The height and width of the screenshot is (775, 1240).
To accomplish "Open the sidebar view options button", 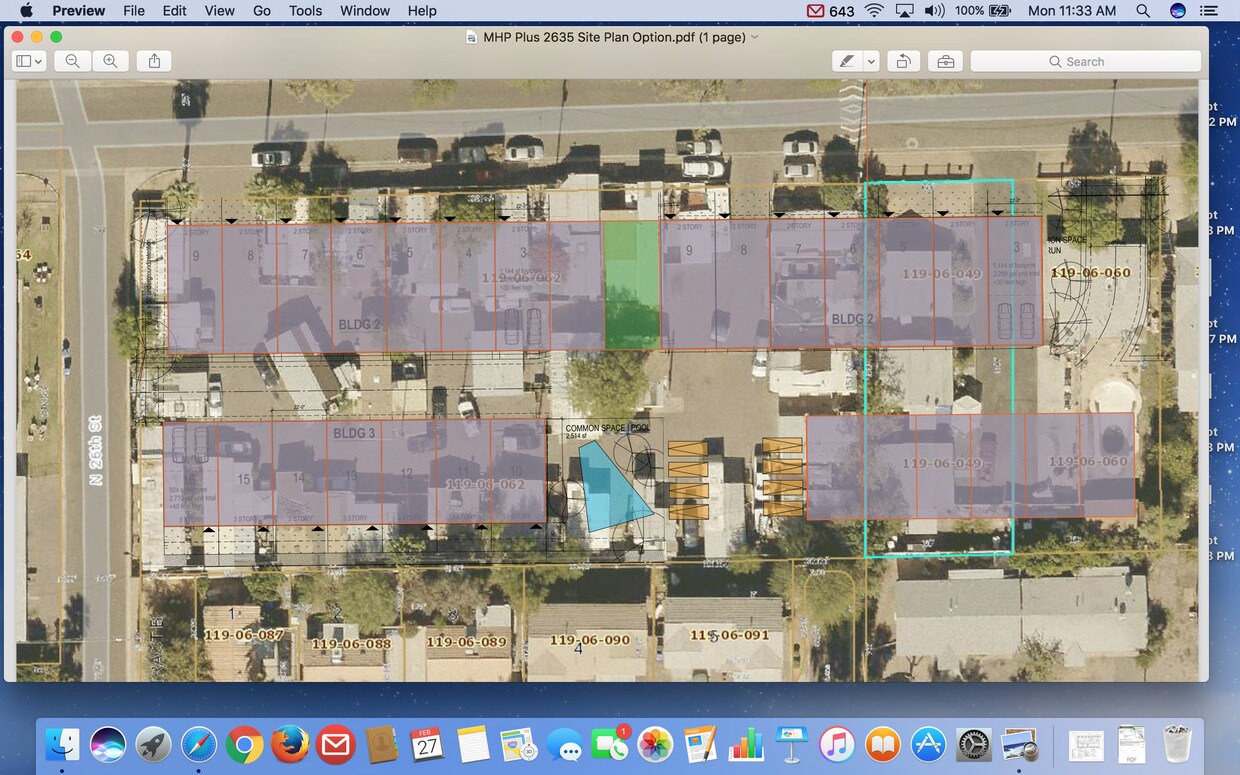I will coord(29,61).
